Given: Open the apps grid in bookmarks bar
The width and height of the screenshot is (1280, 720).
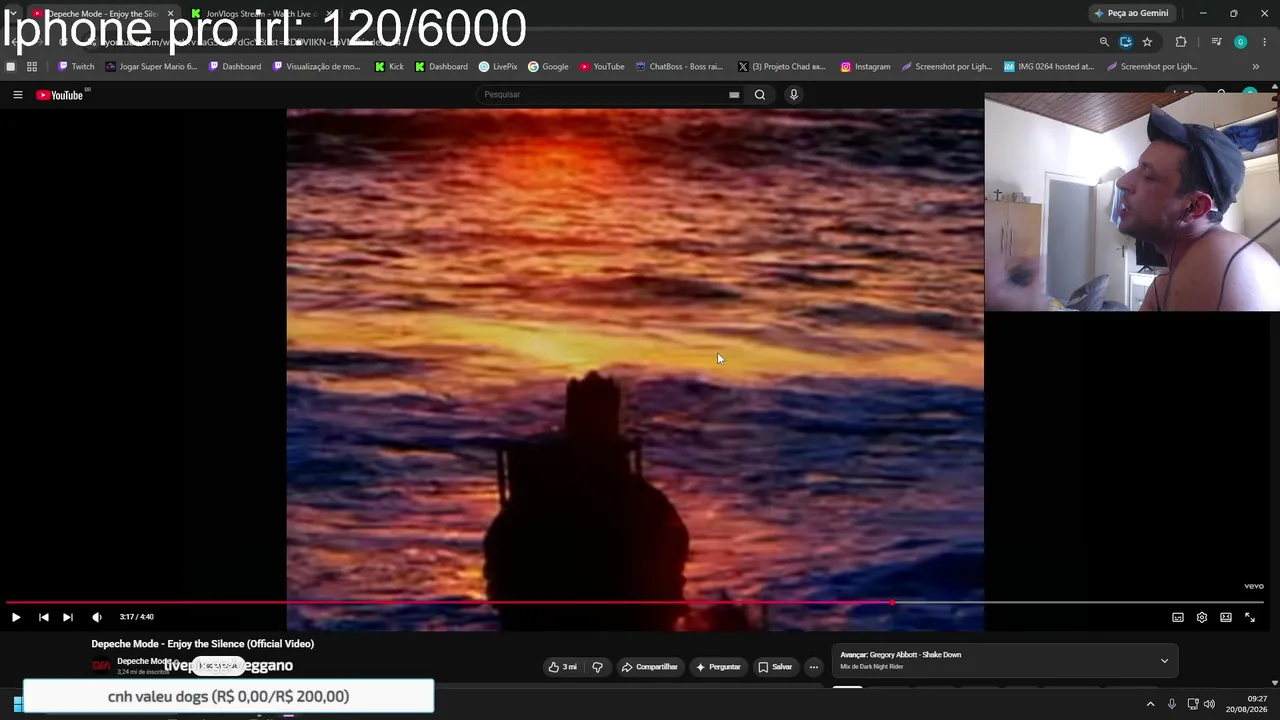Looking at the screenshot, I should tap(32, 67).
